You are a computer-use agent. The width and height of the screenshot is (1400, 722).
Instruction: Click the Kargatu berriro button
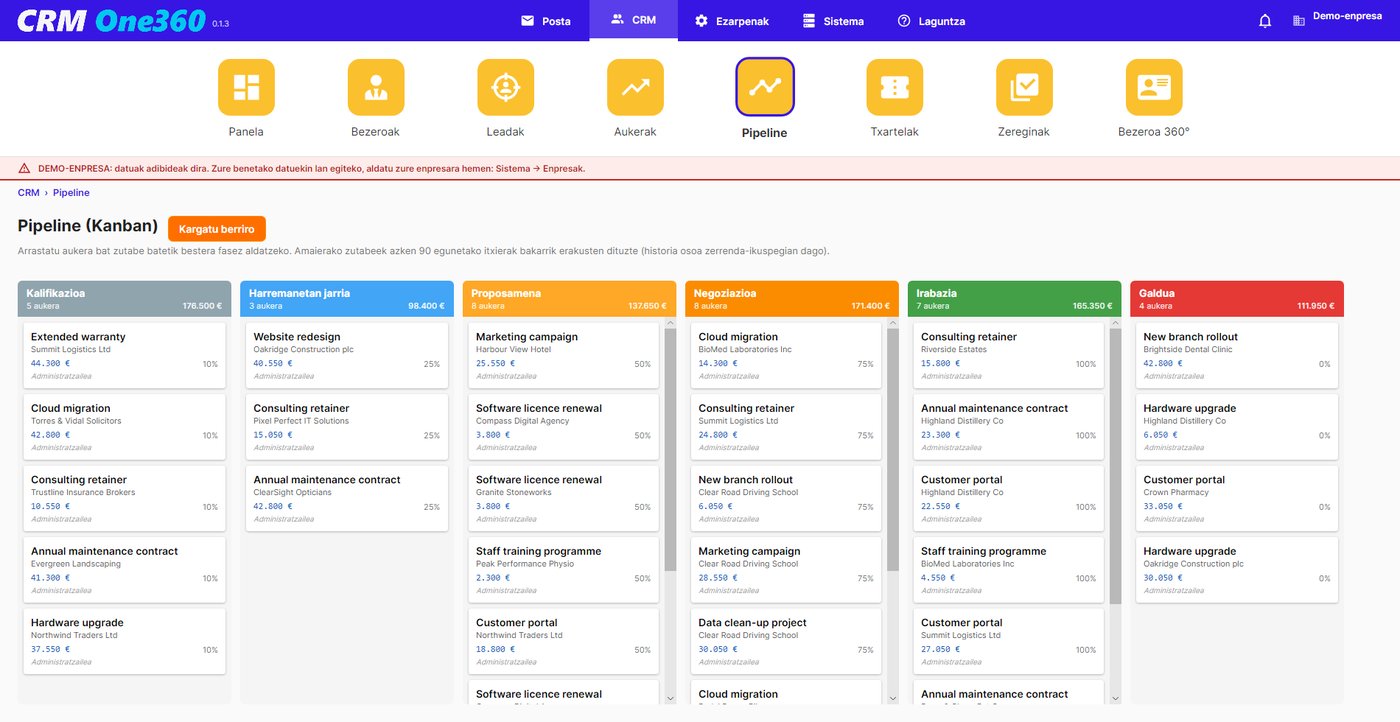(x=217, y=229)
